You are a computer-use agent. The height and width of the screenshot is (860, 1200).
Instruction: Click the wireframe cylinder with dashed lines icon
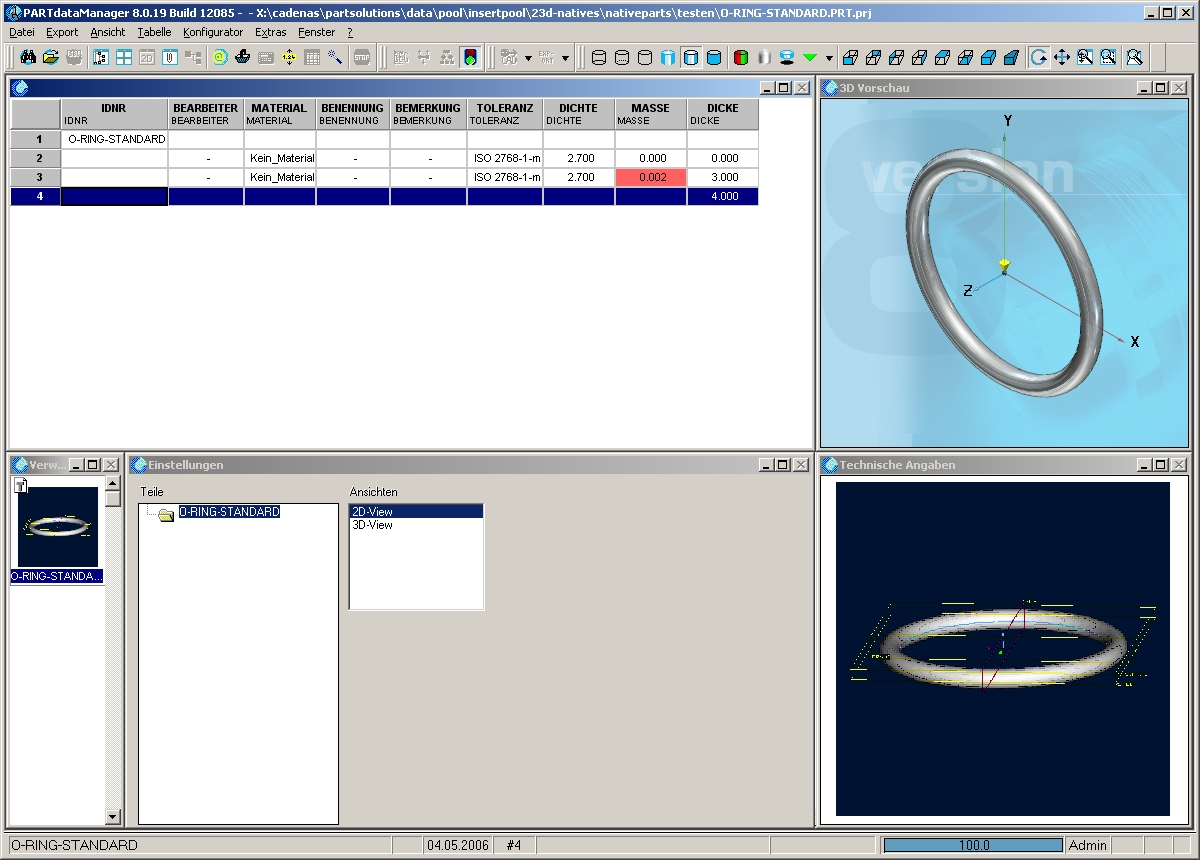tap(622, 58)
